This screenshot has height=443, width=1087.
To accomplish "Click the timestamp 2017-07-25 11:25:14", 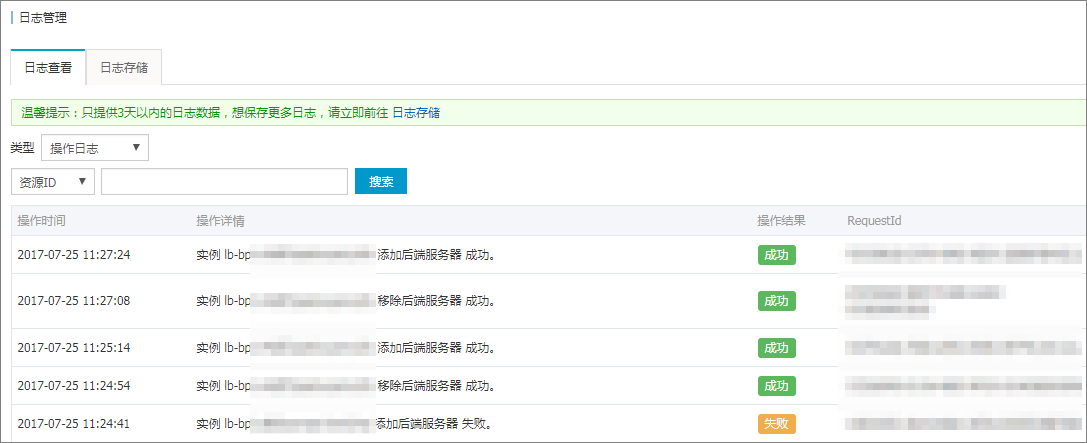I will click(74, 348).
